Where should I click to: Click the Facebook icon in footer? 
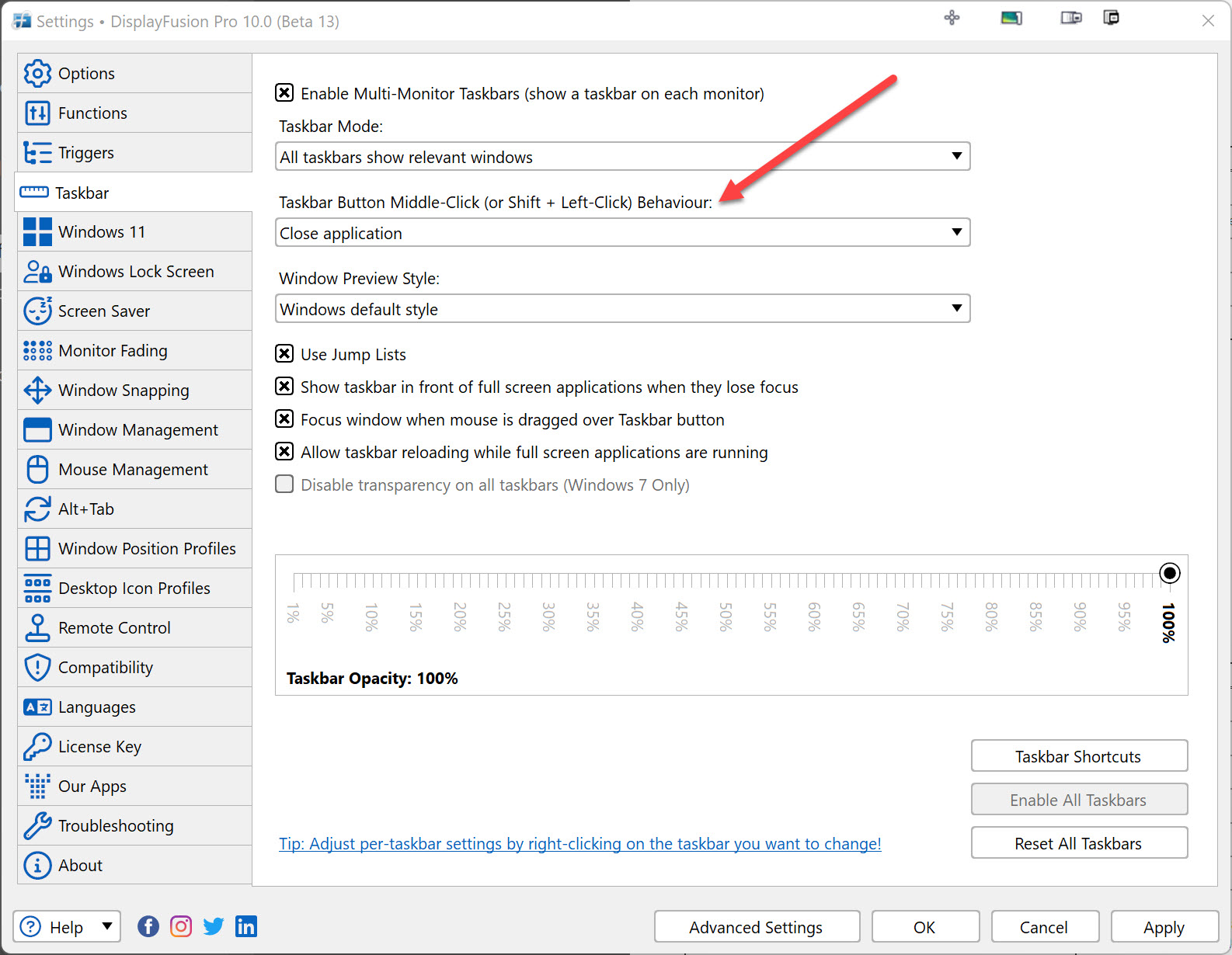click(148, 926)
